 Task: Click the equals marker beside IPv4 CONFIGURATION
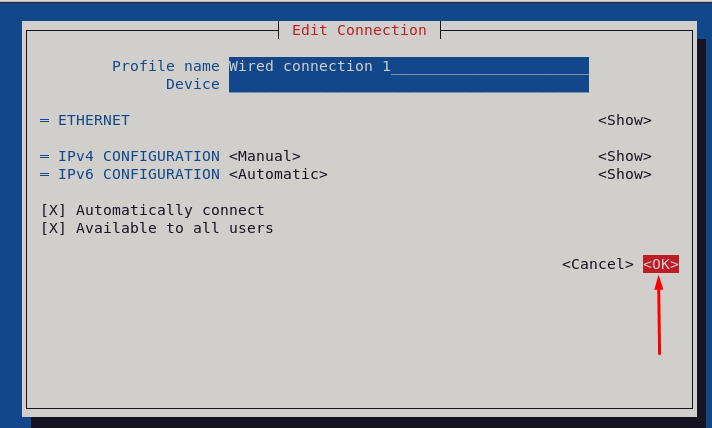click(x=44, y=156)
